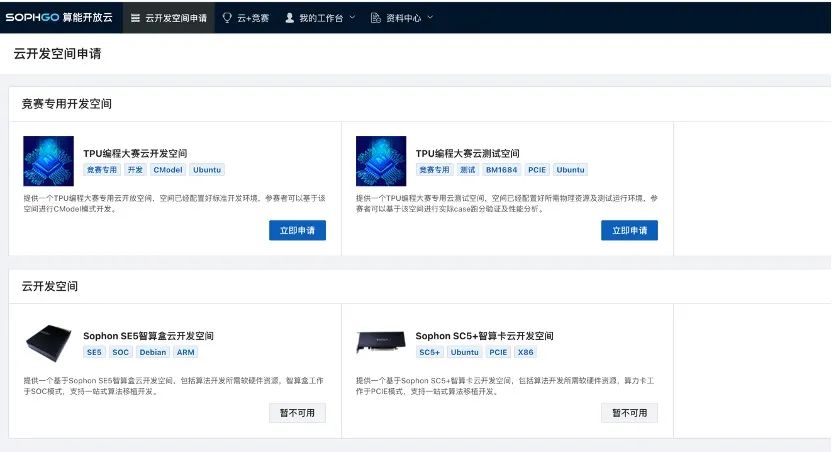Click the 开发 tag
This screenshot has width=832, height=452.
[x=135, y=170]
